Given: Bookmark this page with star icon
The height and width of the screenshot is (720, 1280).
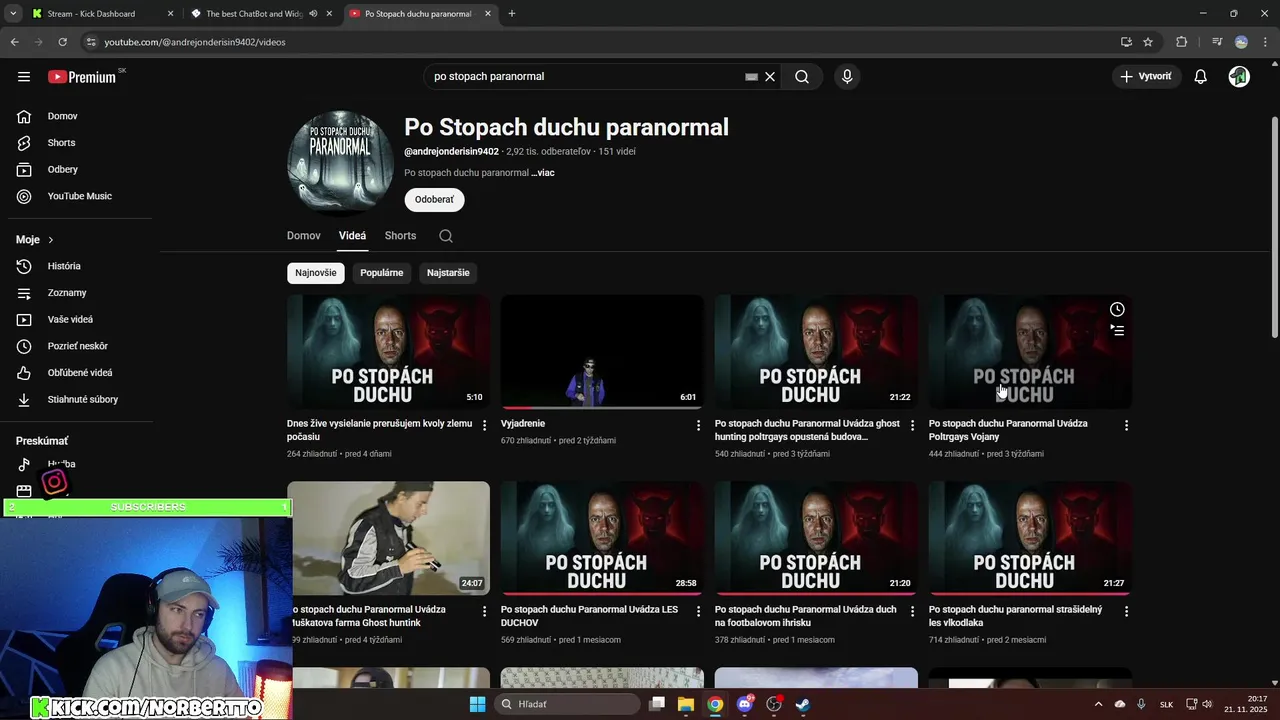Looking at the screenshot, I should 1148,42.
